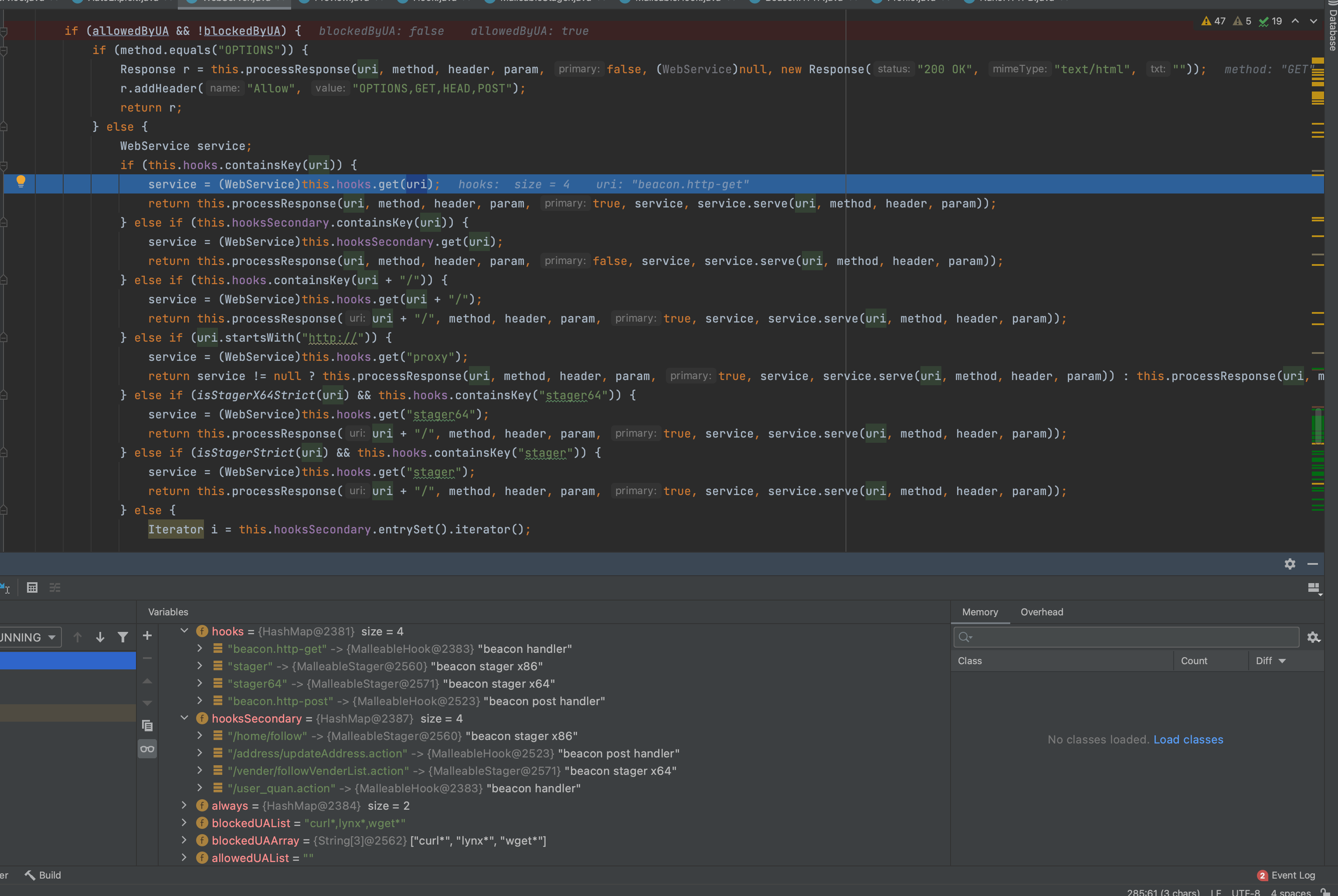This screenshot has height=896, width=1338.
Task: Click the yellow intention lightbulb in gutter
Action: pyautogui.click(x=20, y=182)
